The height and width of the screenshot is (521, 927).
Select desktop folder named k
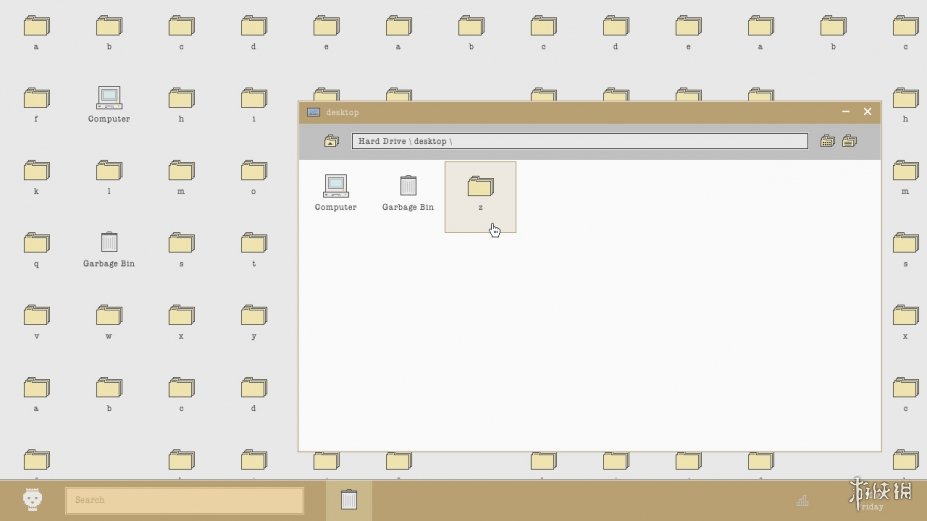37,171
